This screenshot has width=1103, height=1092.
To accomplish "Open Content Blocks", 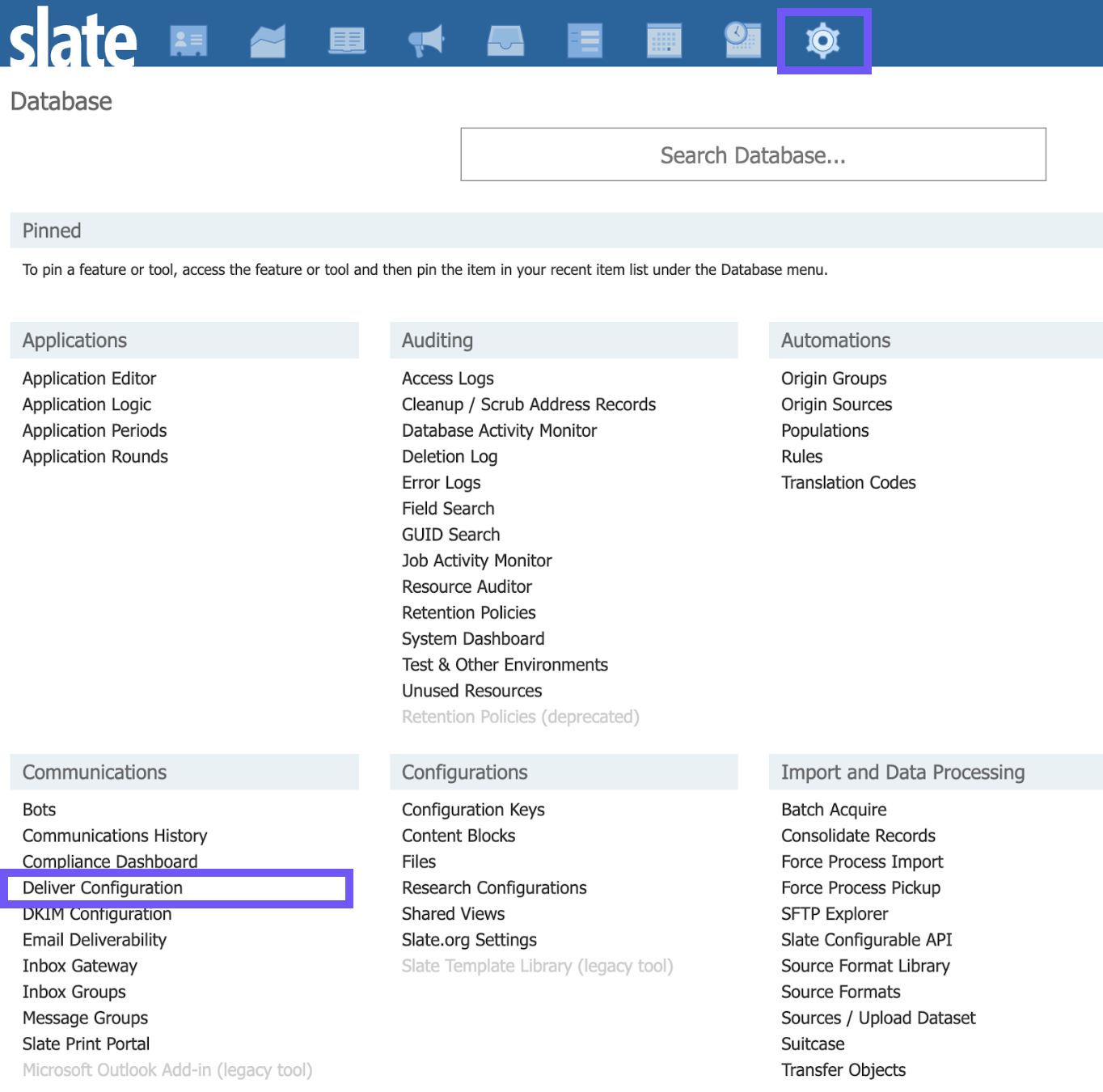I will (459, 836).
